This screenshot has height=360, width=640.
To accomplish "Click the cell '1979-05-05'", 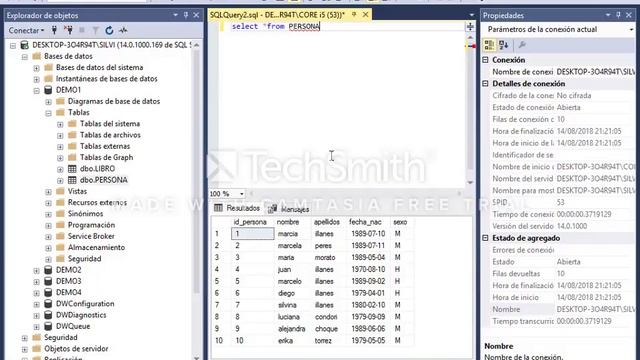I will coord(368,340).
